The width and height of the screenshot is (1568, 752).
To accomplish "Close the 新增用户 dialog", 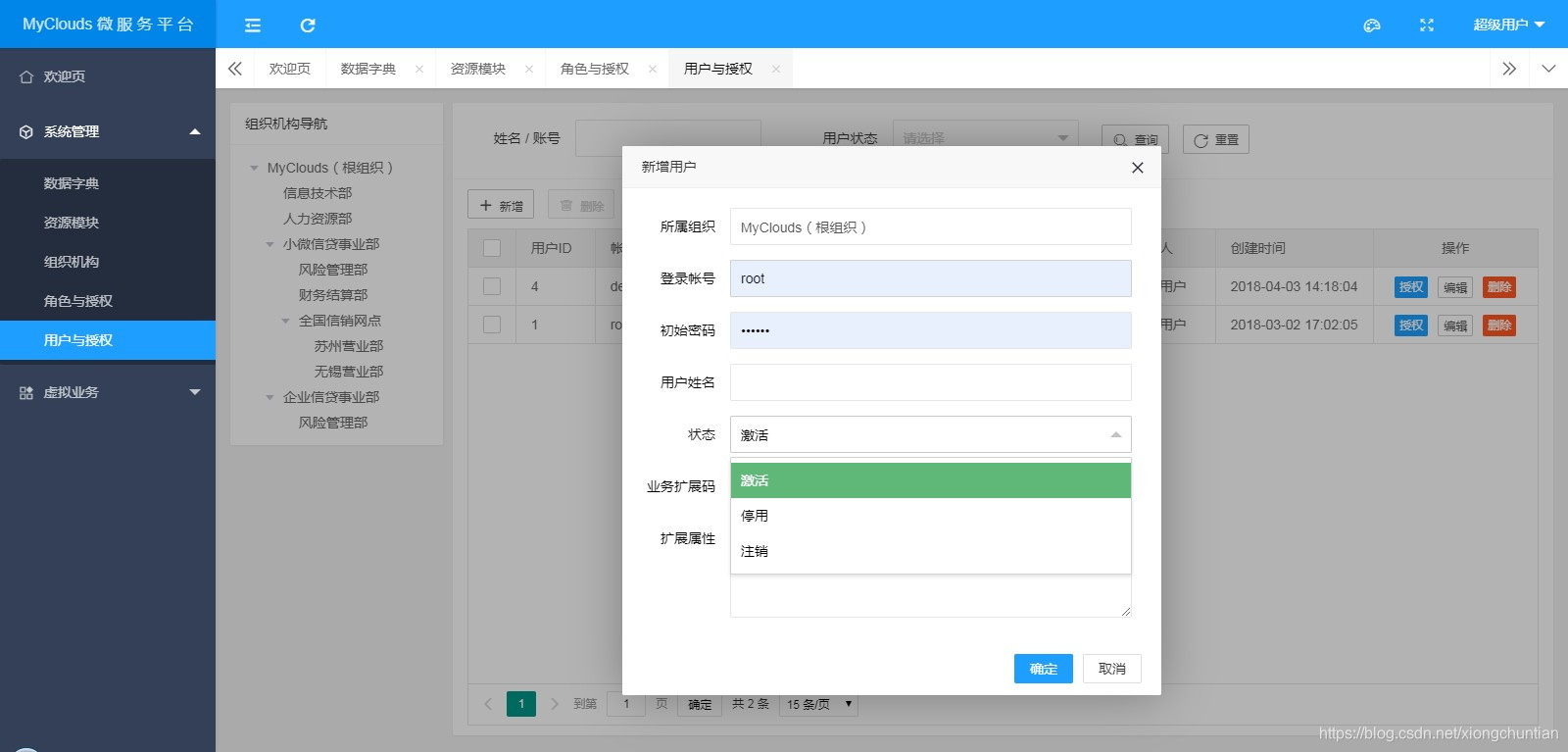I will coord(1138,168).
